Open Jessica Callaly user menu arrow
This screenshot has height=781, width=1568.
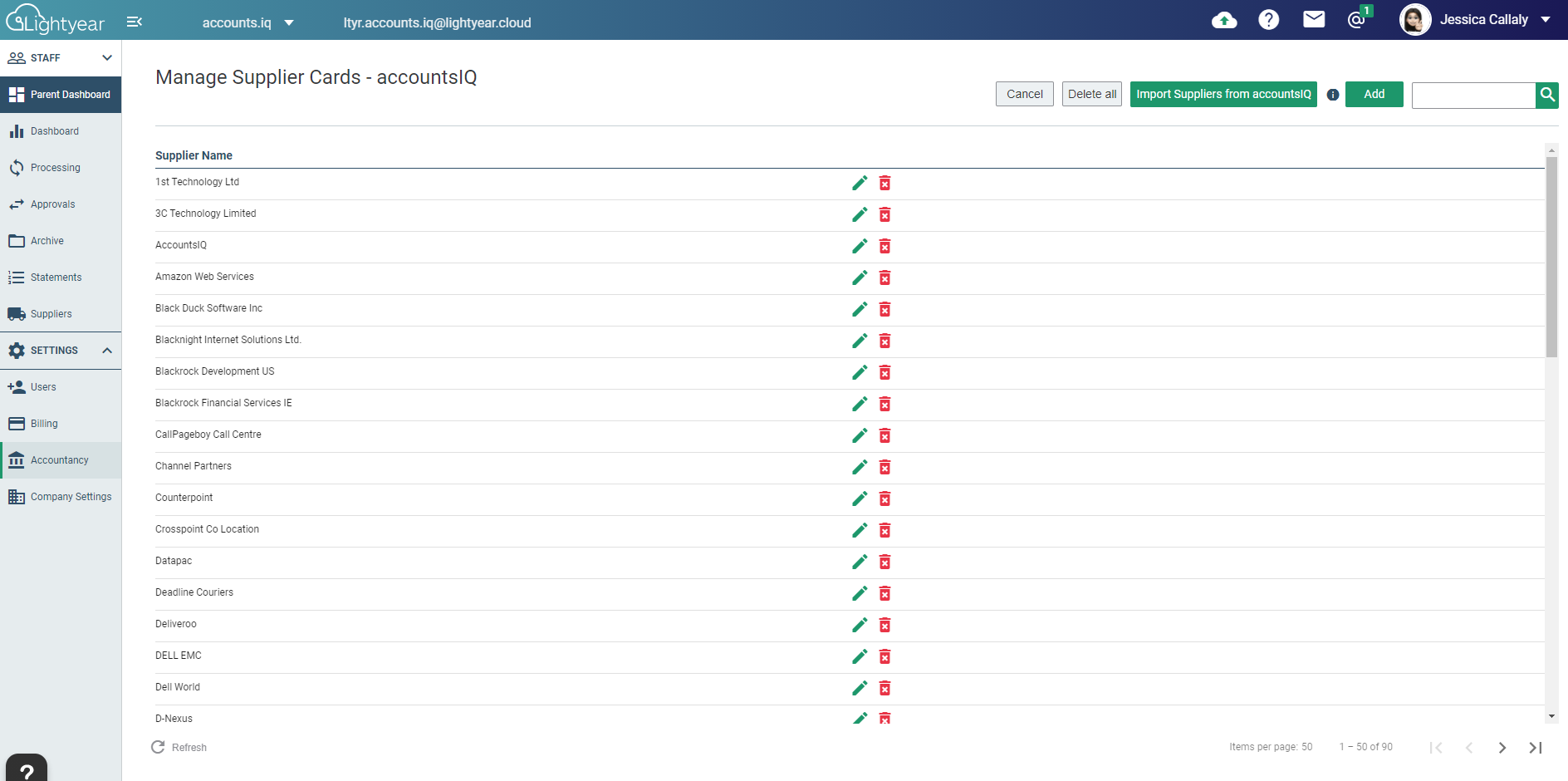(1546, 20)
